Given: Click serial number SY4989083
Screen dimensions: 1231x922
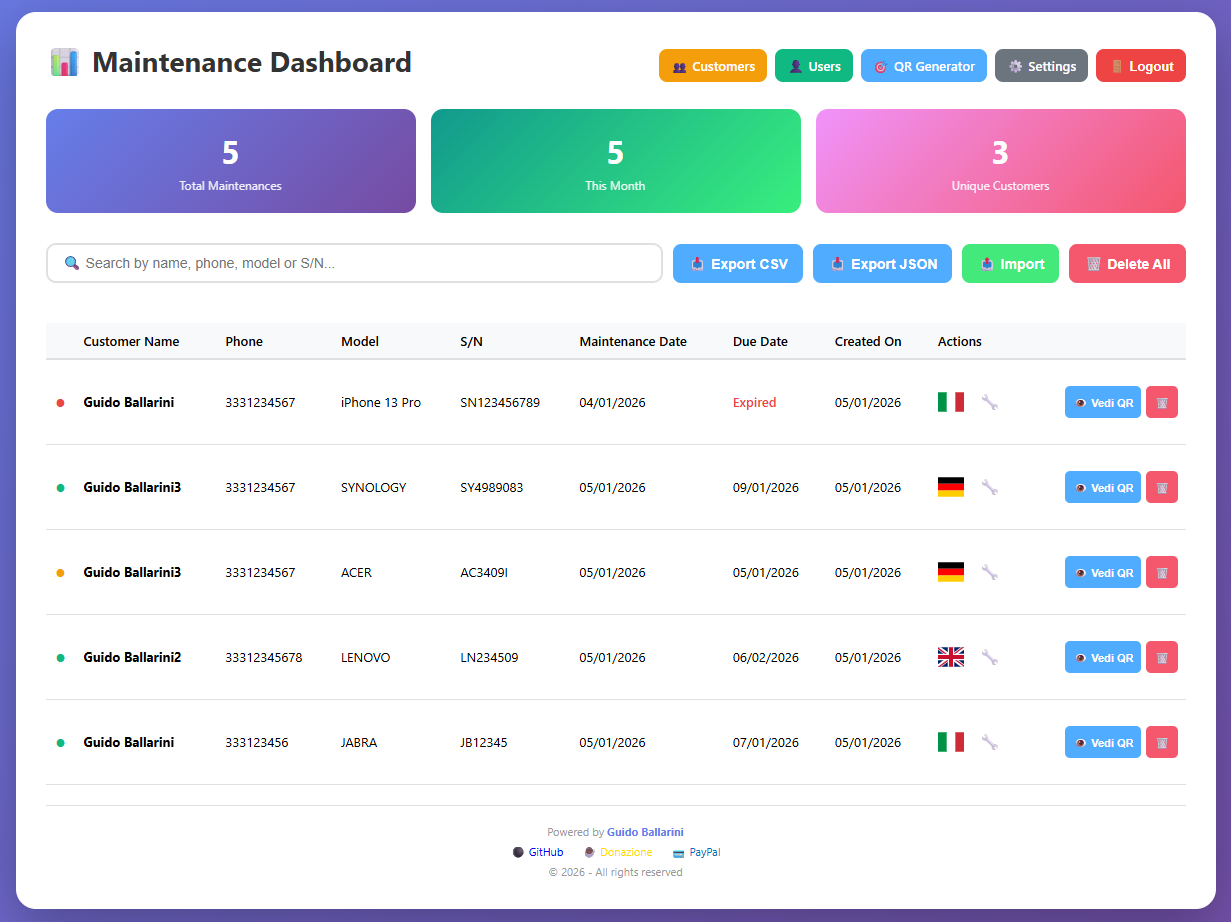Looking at the screenshot, I should [491, 487].
